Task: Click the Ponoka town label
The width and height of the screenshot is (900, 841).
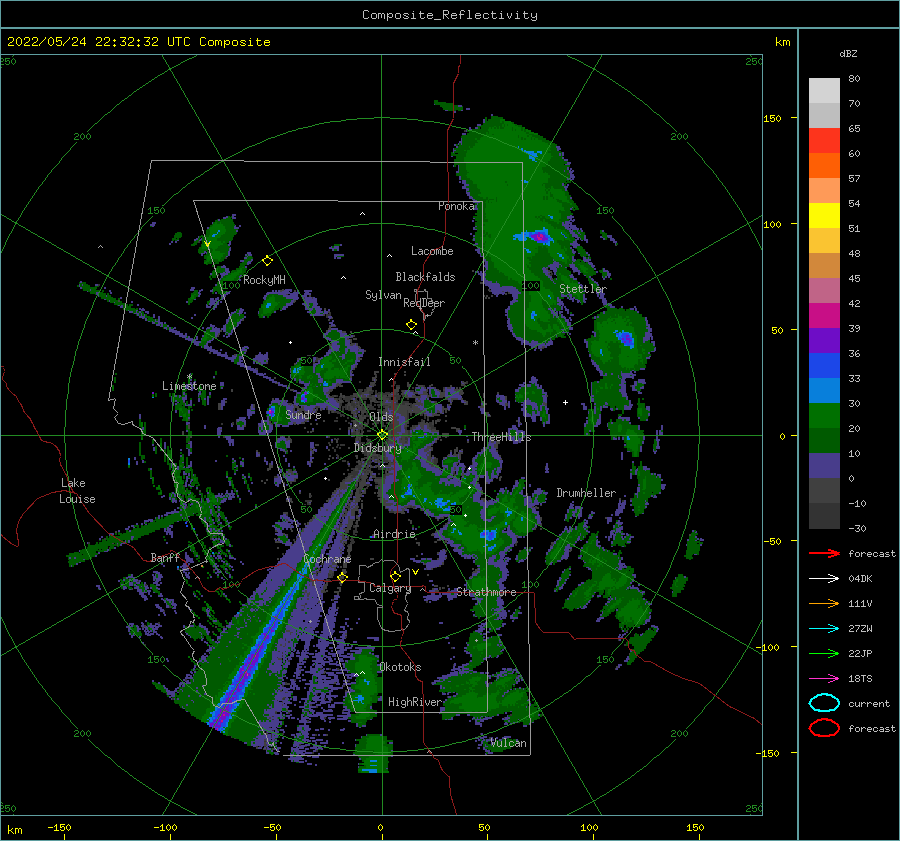Action: click(x=456, y=206)
